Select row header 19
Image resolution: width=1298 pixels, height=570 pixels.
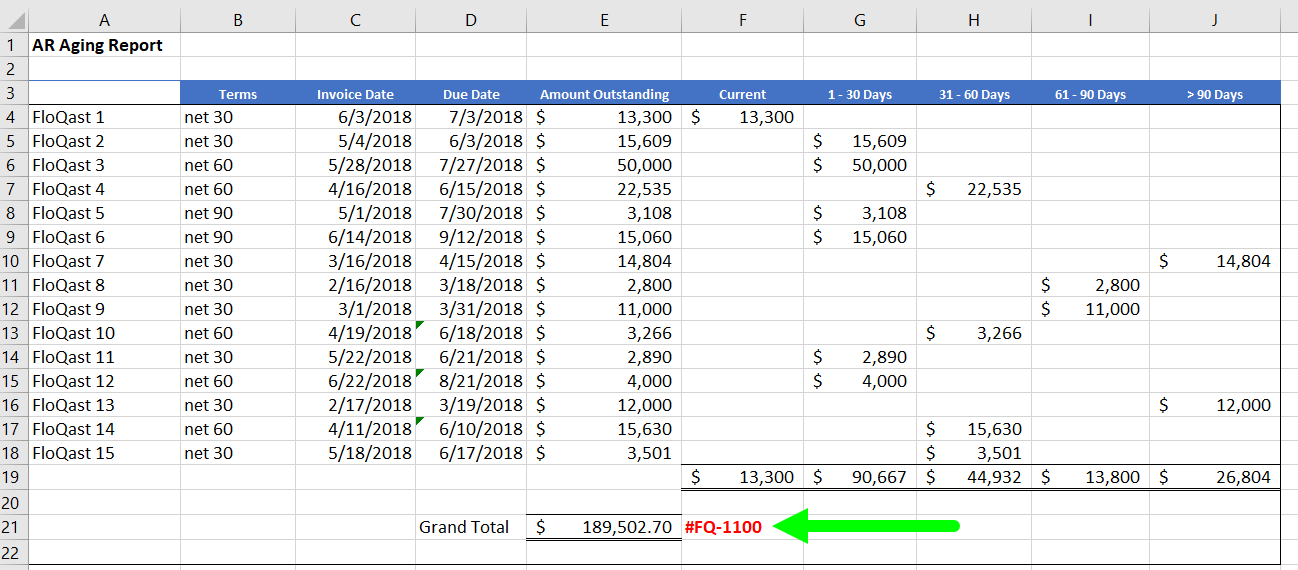14,477
